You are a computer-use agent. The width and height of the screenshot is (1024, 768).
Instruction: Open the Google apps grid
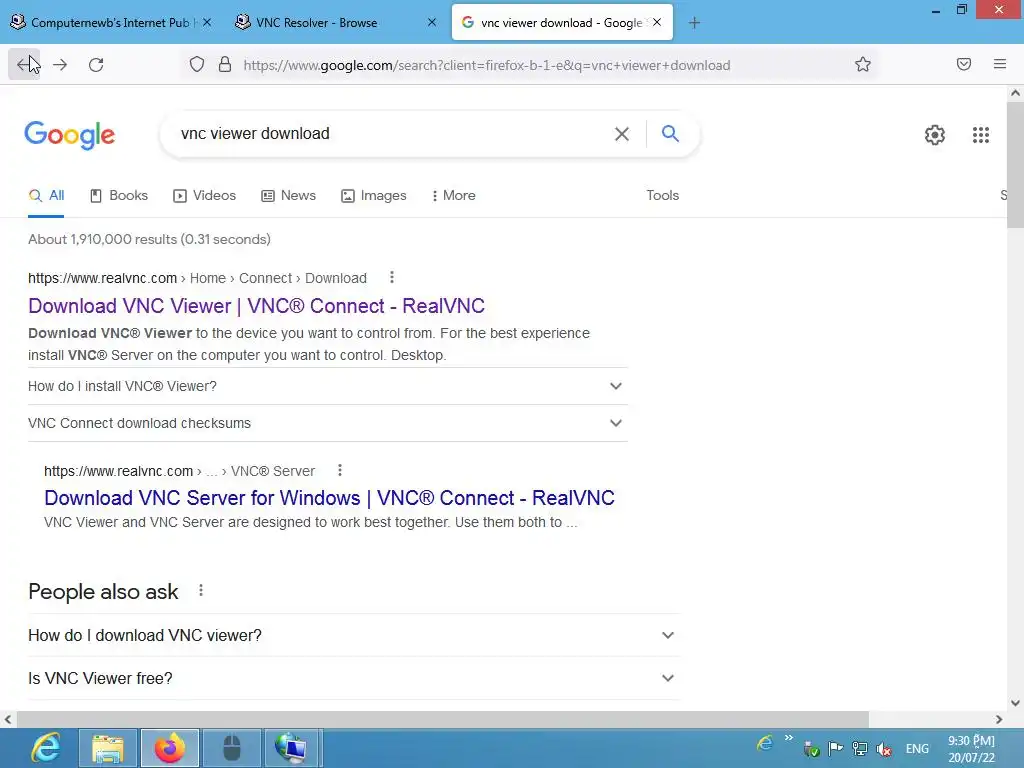coord(980,135)
